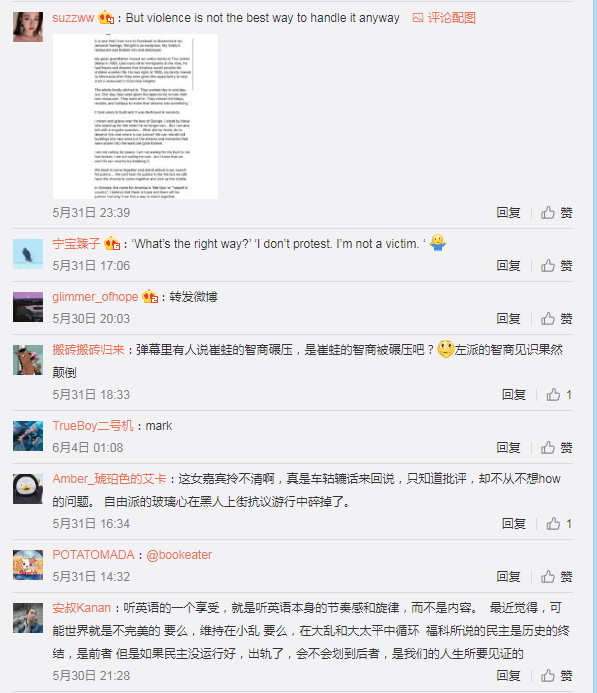Viewport: 597px width, 693px height.
Task: Visit 安叔Kanan's profile via username
Action: (81, 608)
